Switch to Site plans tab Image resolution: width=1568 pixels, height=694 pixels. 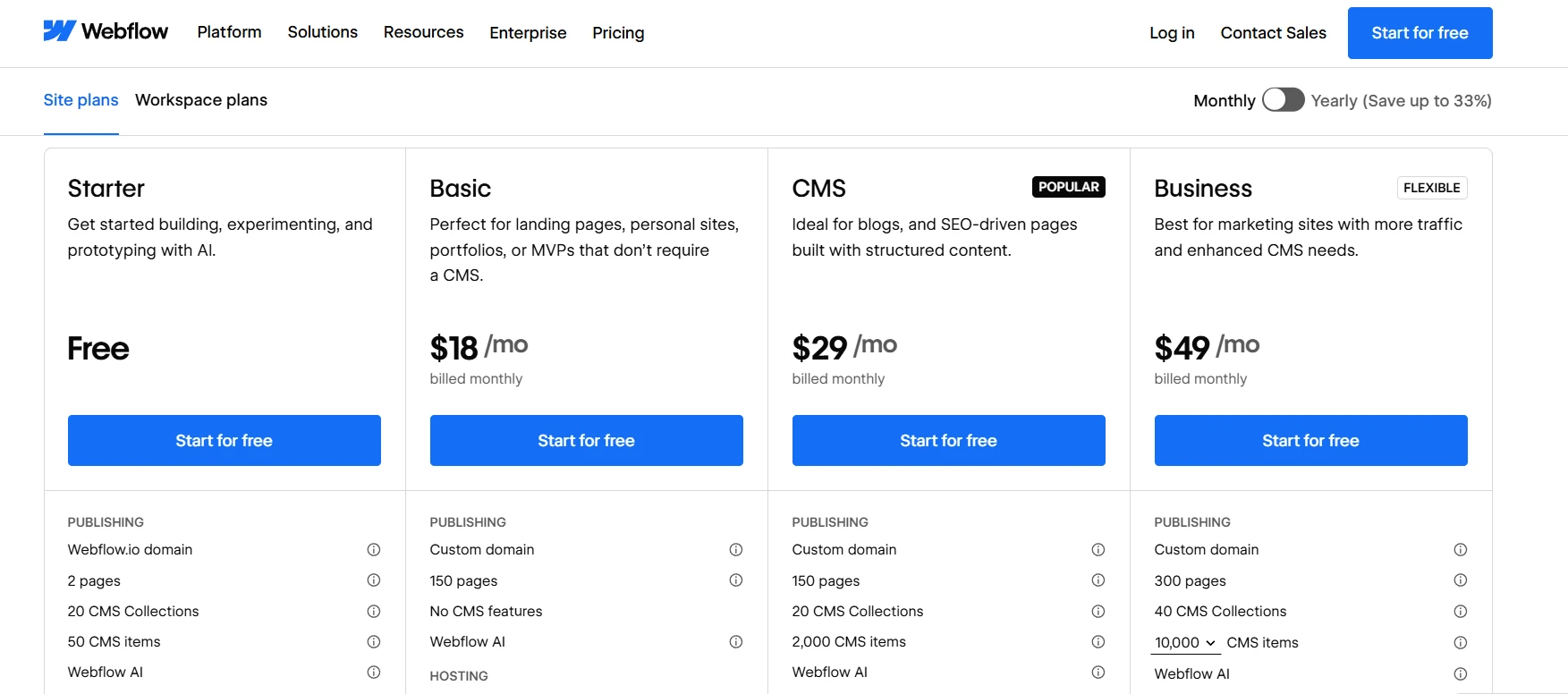tap(81, 100)
